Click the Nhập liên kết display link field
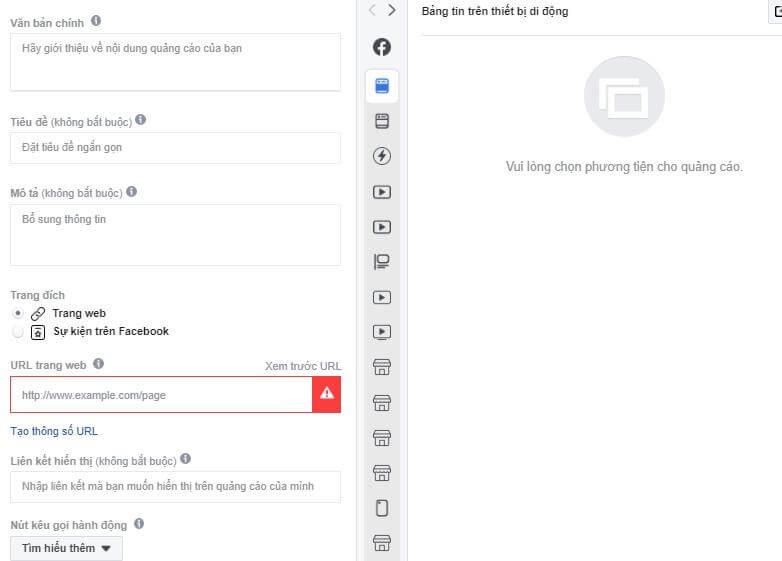782x561 pixels. (x=176, y=486)
